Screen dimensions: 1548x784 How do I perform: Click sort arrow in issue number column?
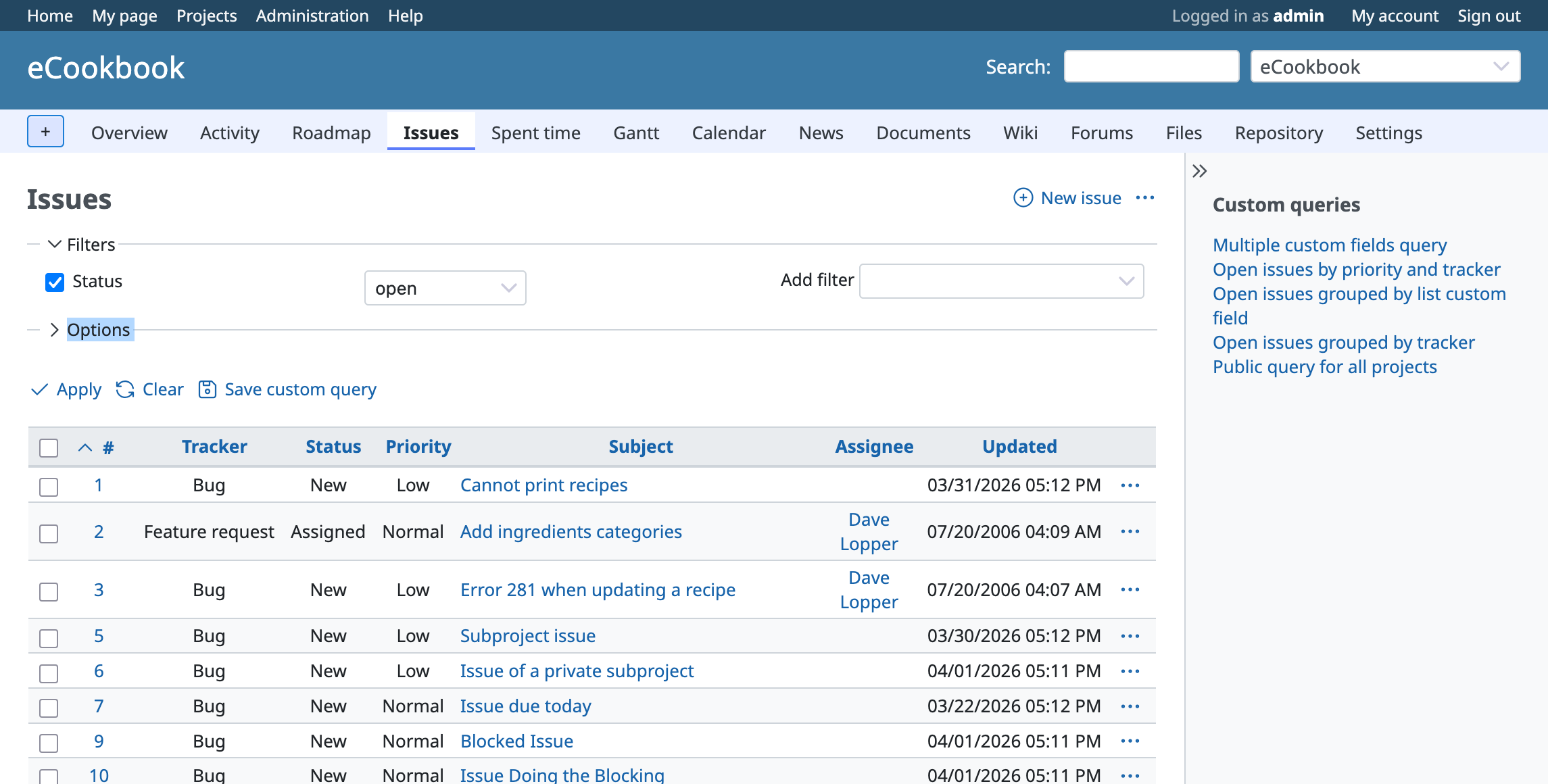point(85,447)
